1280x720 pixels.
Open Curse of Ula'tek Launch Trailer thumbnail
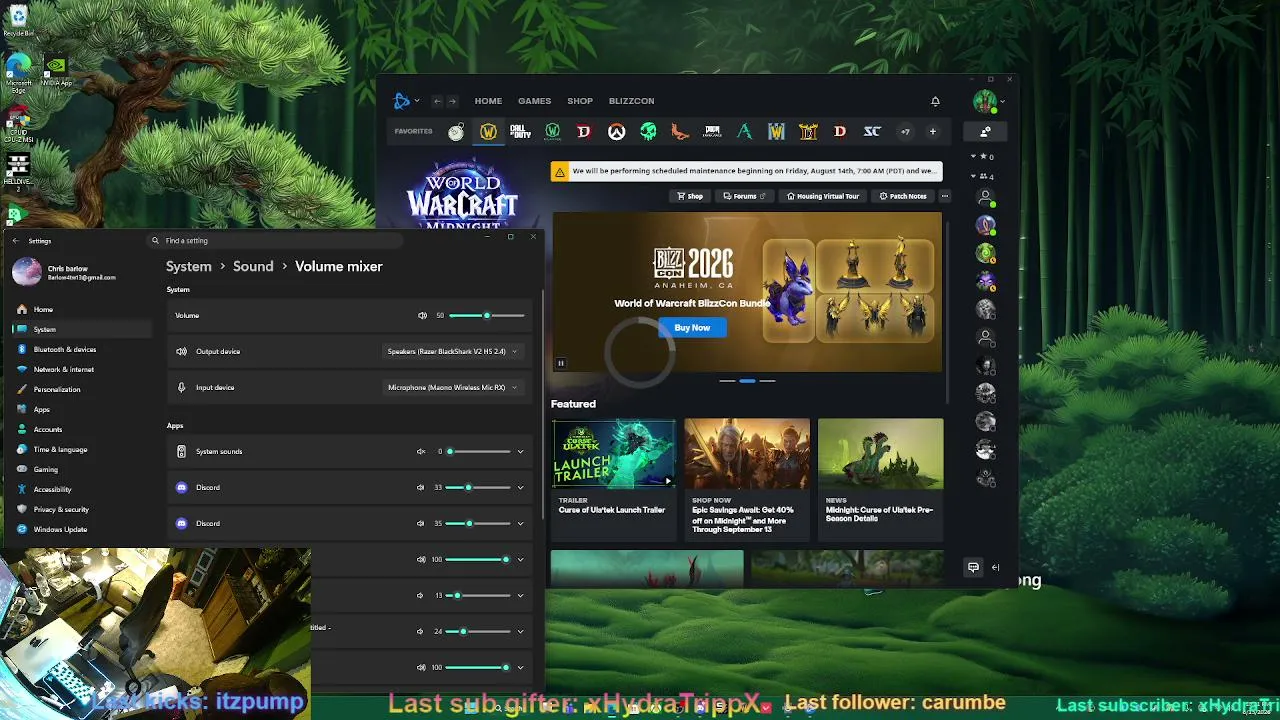tap(614, 454)
